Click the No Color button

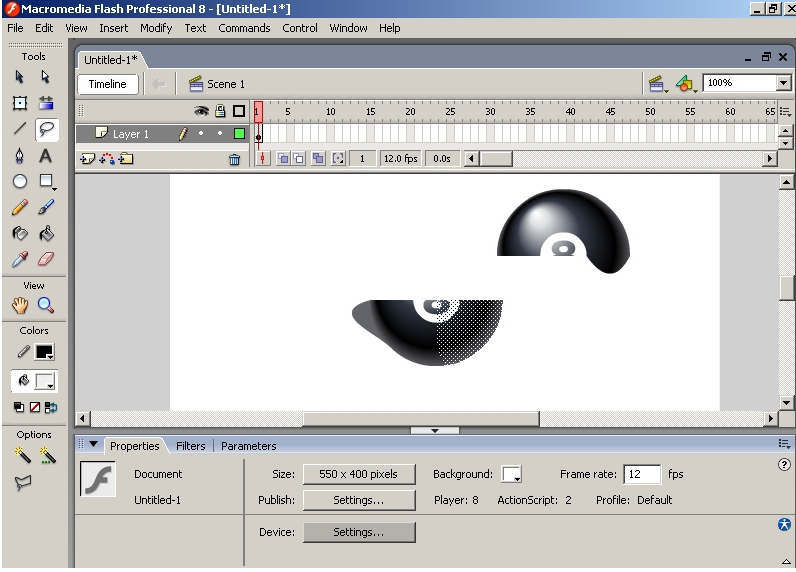pyautogui.click(x=35, y=407)
